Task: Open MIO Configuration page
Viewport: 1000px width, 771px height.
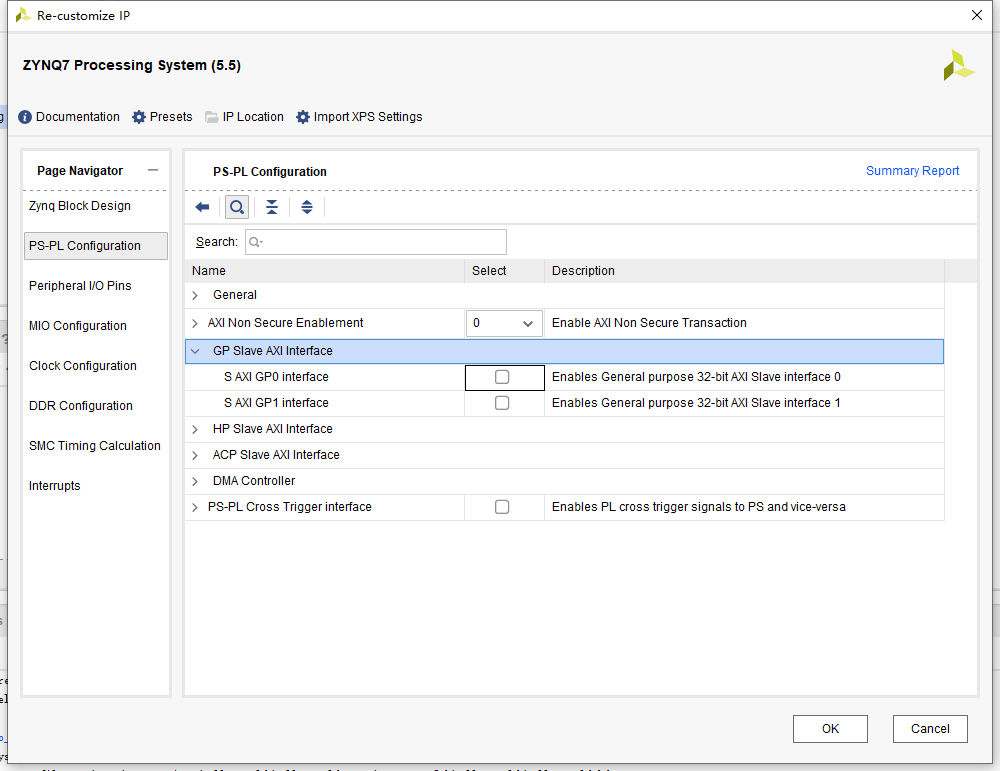Action: 78,326
